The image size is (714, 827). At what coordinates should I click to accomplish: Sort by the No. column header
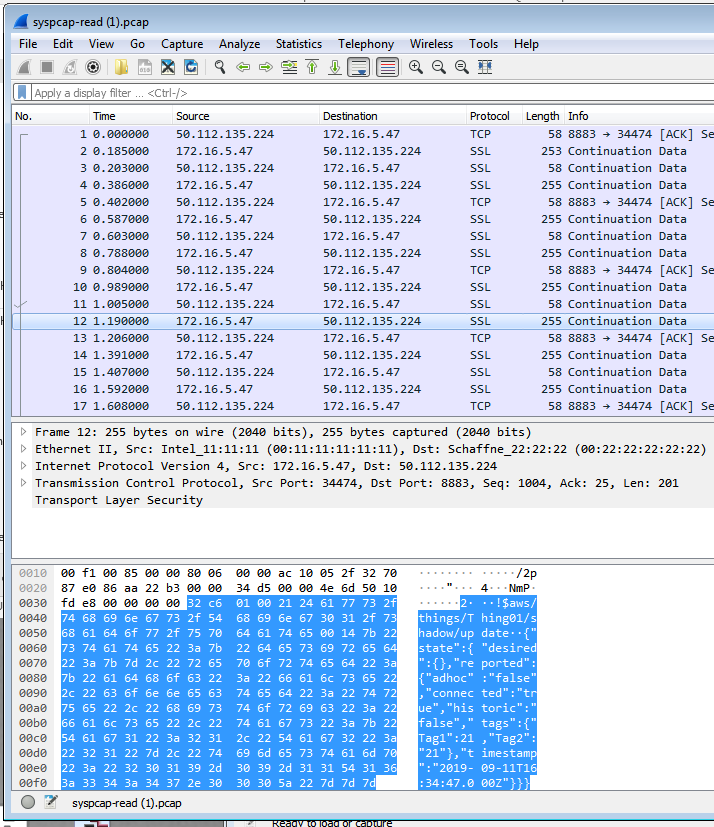click(x=50, y=116)
